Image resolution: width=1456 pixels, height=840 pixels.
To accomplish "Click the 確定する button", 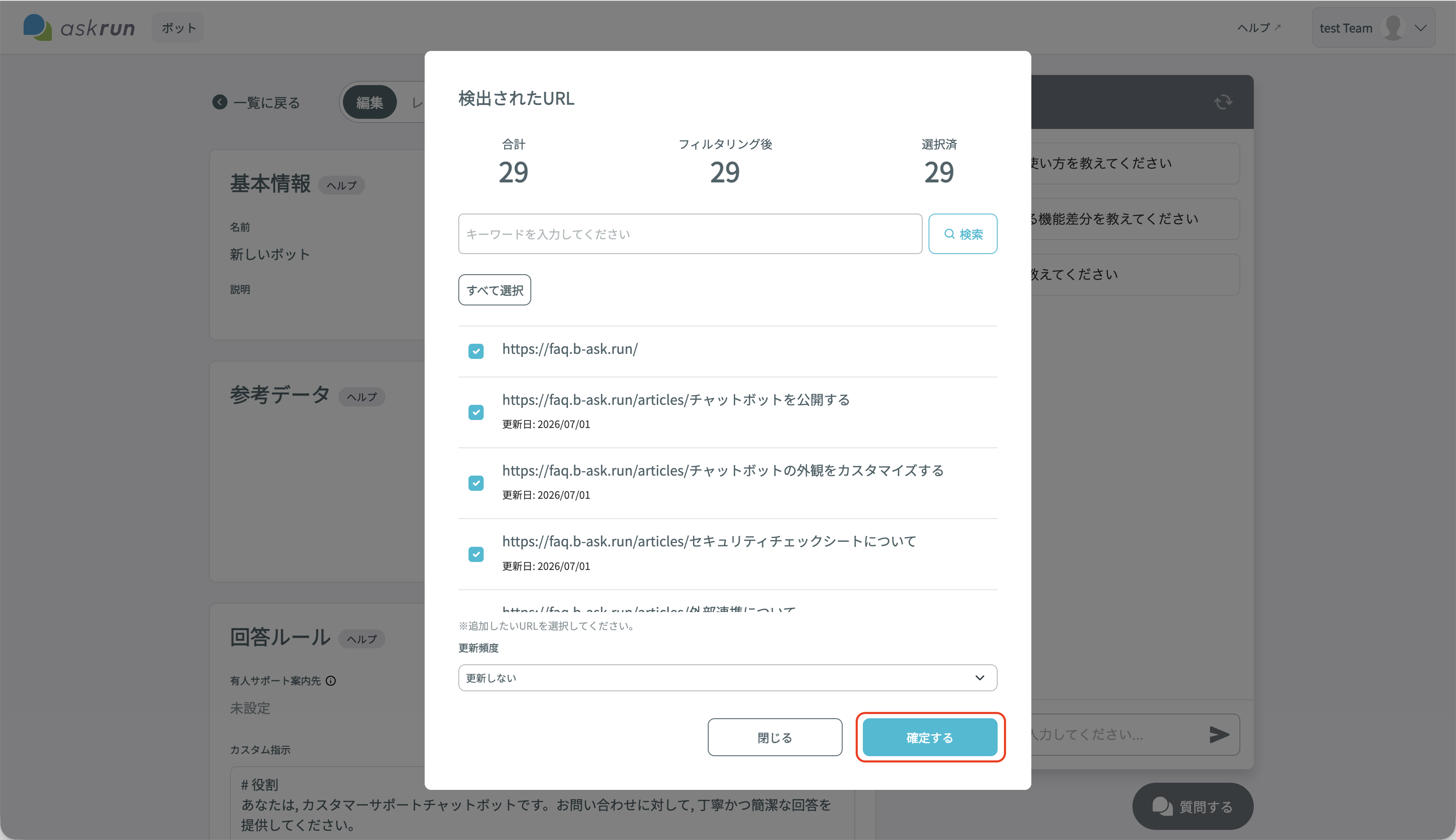I will pyautogui.click(x=930, y=737).
